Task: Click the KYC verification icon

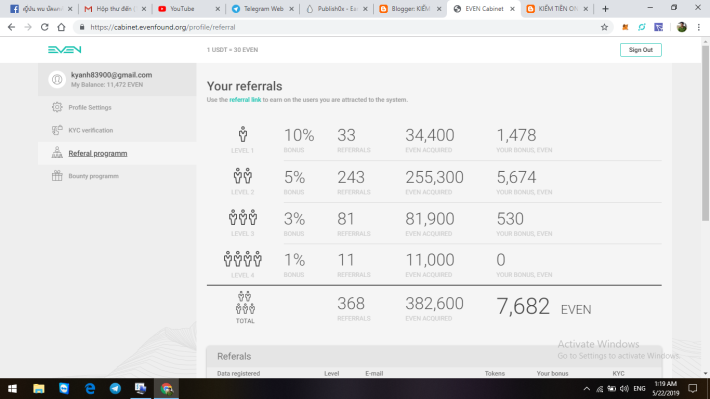Action: pyautogui.click(x=57, y=130)
